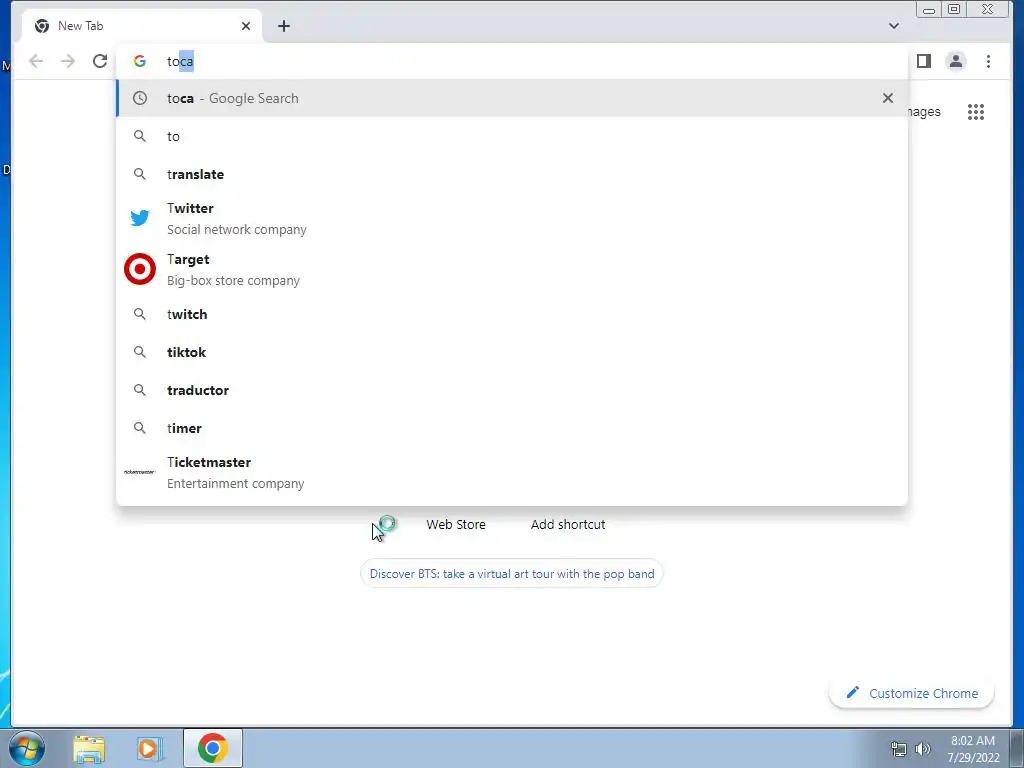The height and width of the screenshot is (768, 1024).
Task: Click the Chrome taskbar icon
Action: (x=213, y=748)
